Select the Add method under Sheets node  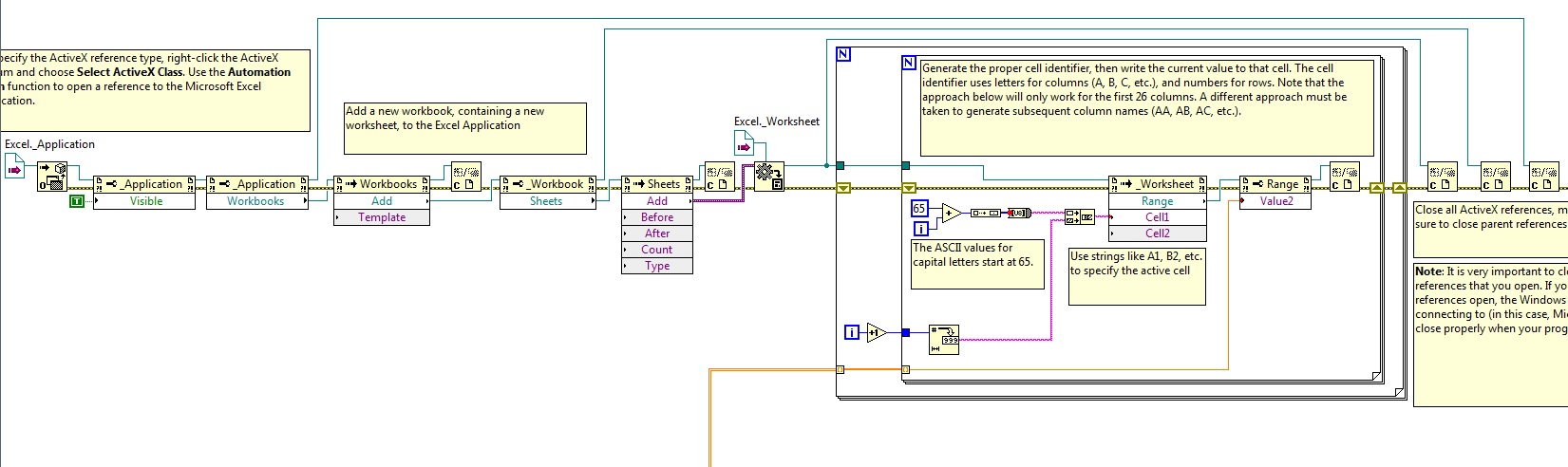point(657,201)
